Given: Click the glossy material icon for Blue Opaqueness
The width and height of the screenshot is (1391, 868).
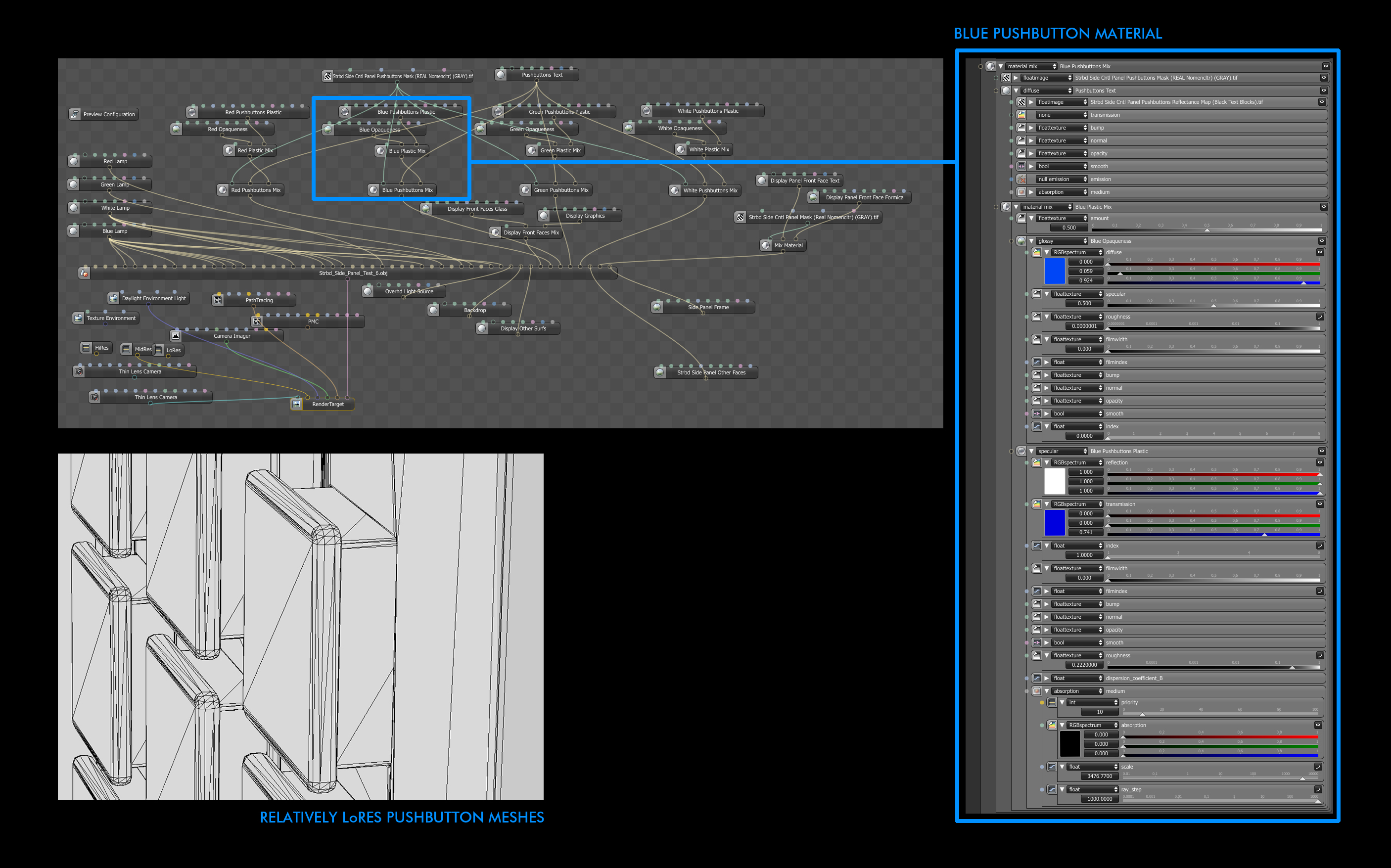Looking at the screenshot, I should point(1021,241).
